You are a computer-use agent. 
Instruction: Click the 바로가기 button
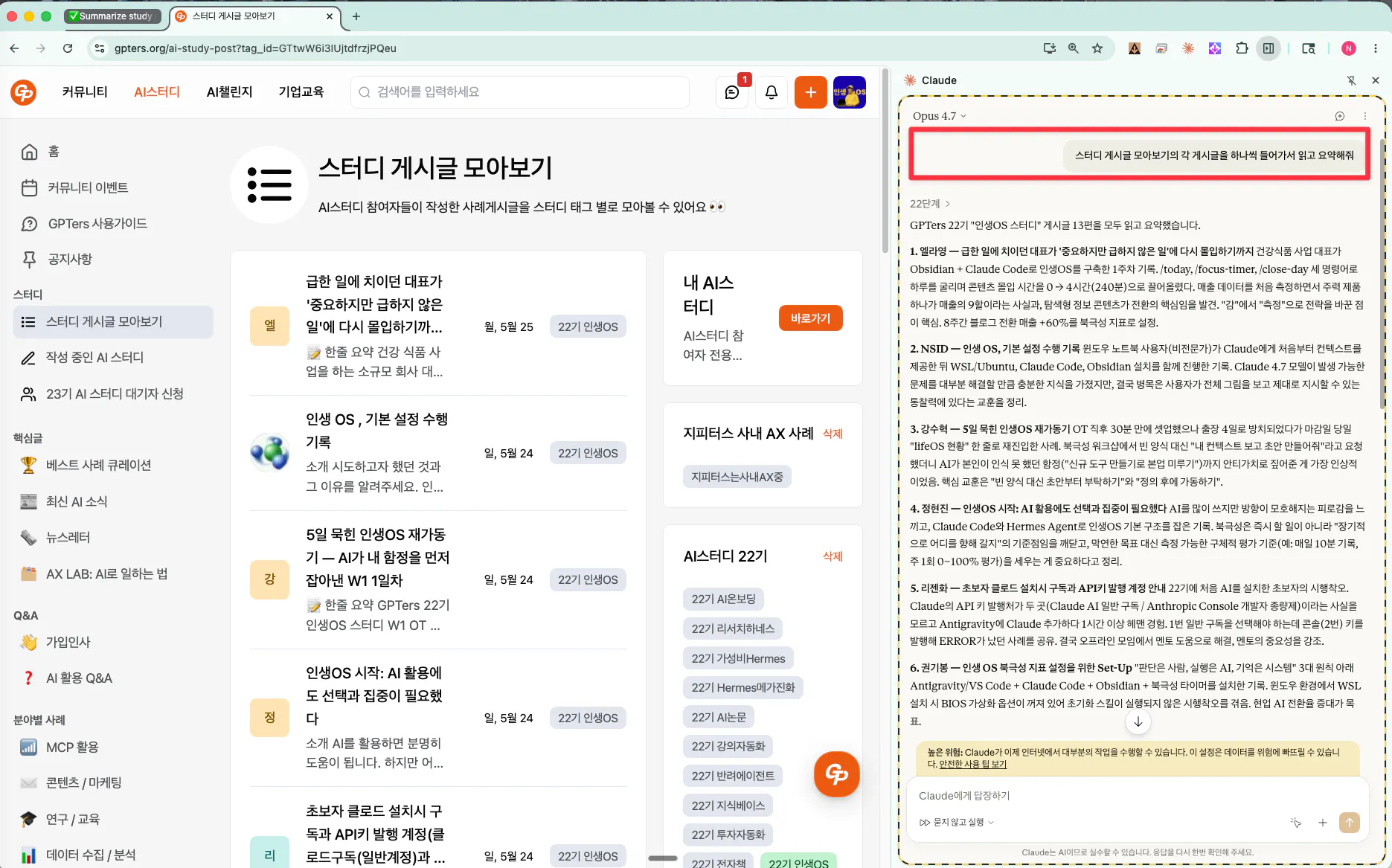tap(810, 318)
